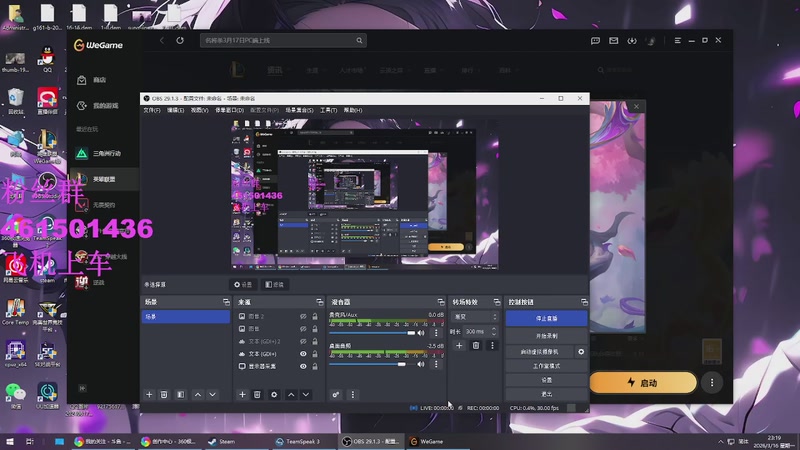Click WeGame refresh icon
Screen dimensions: 800x450
tap(180, 40)
